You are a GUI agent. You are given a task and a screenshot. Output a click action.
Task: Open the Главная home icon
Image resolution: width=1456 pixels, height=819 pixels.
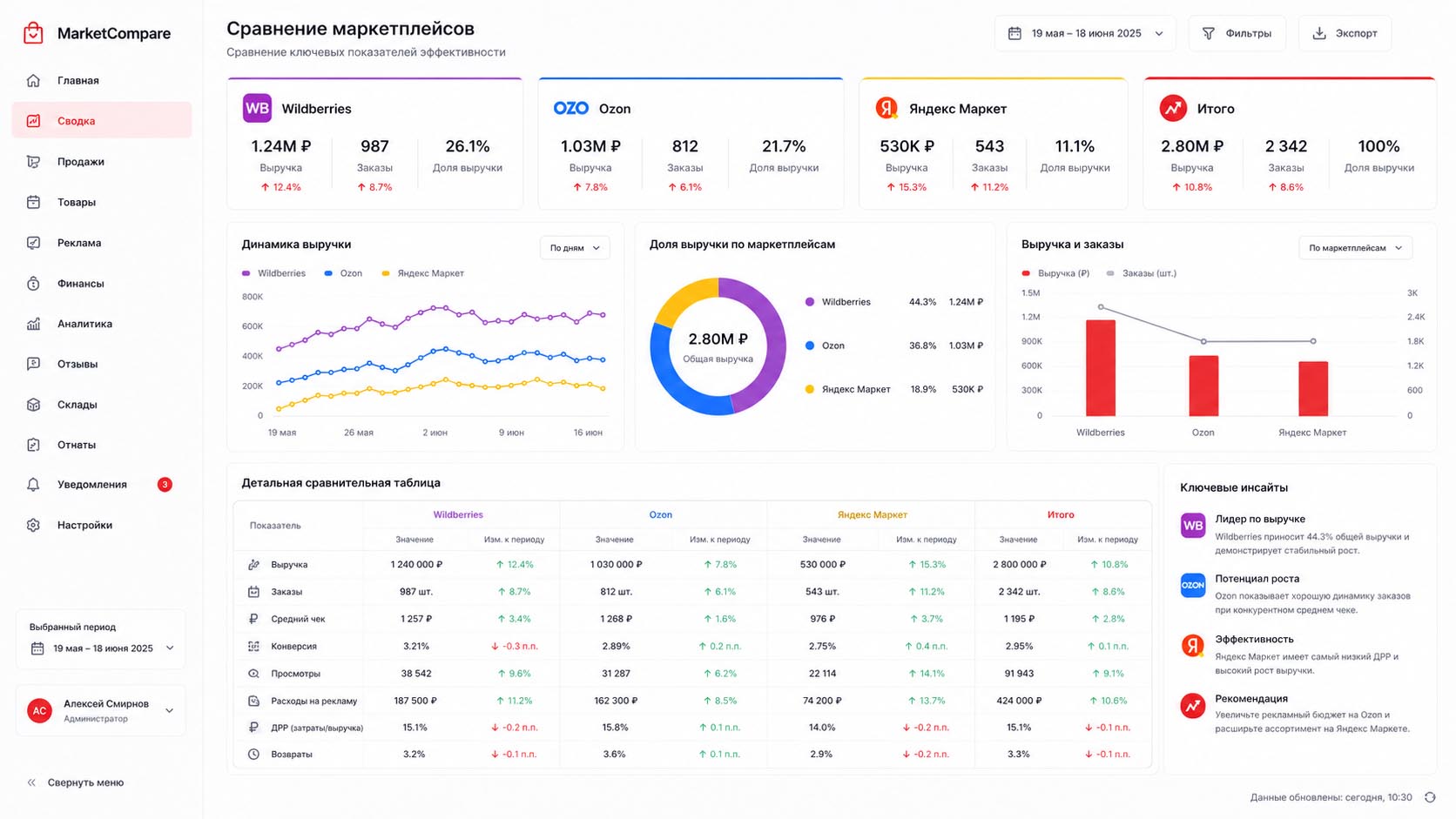[x=33, y=81]
